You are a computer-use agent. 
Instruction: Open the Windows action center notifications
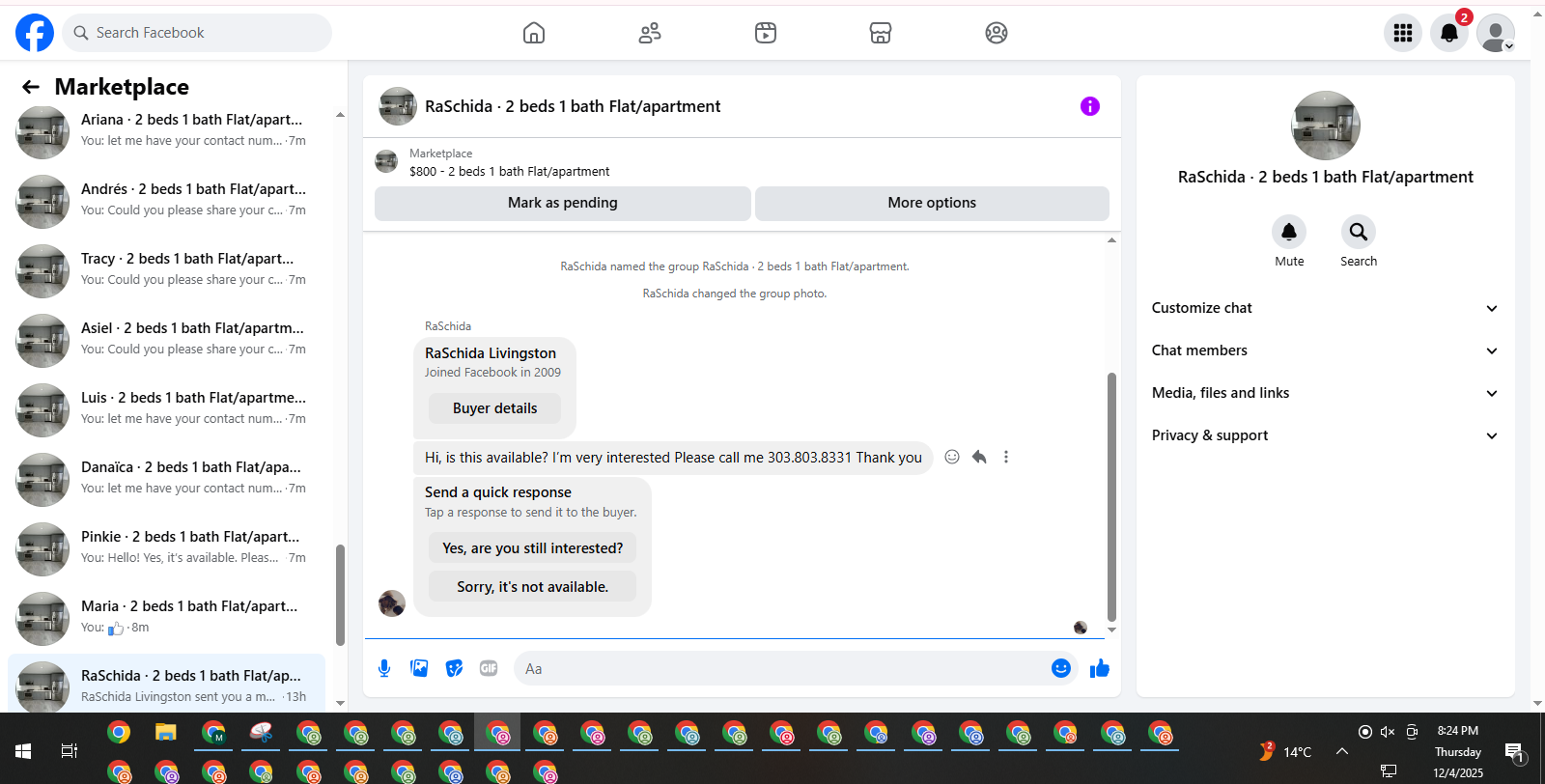coord(1514,751)
